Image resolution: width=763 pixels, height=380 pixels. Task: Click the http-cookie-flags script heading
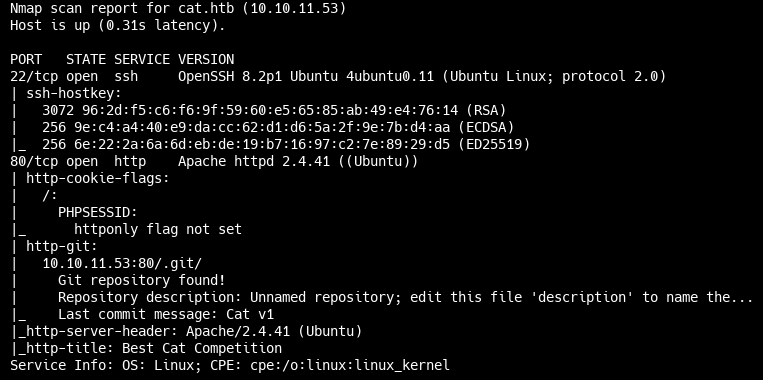tap(97, 179)
